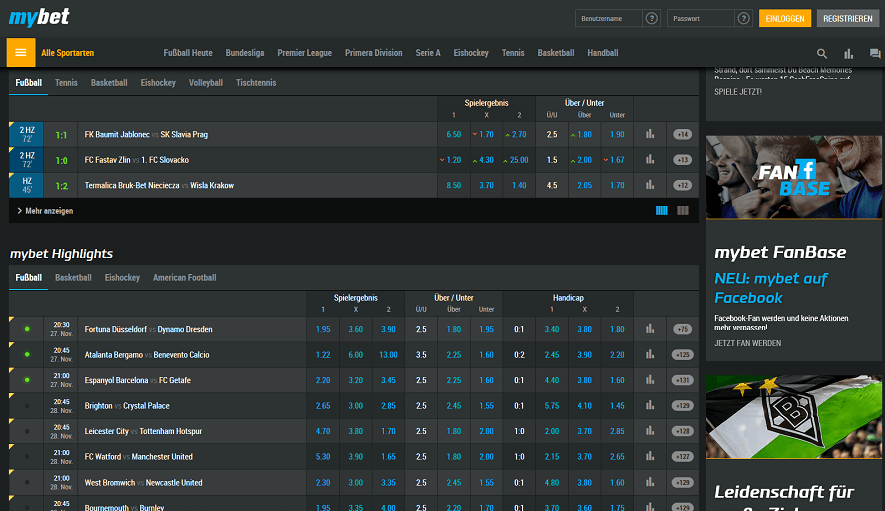Open the statistics bar chart icon in header

pyautogui.click(x=848, y=54)
